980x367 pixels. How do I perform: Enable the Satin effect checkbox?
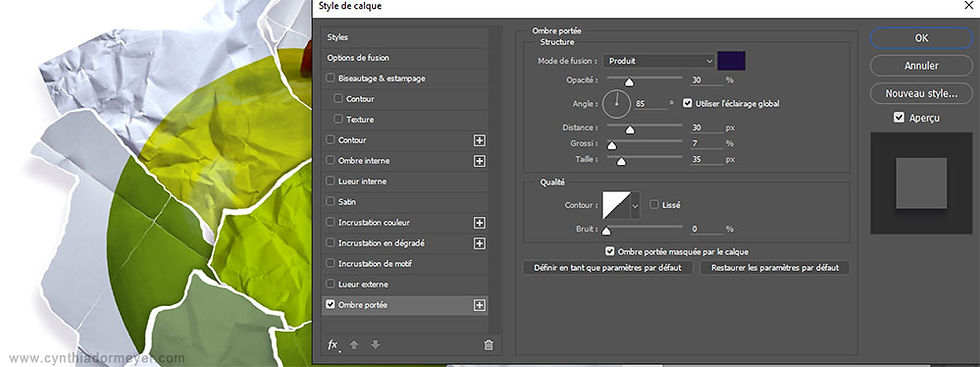tap(331, 202)
